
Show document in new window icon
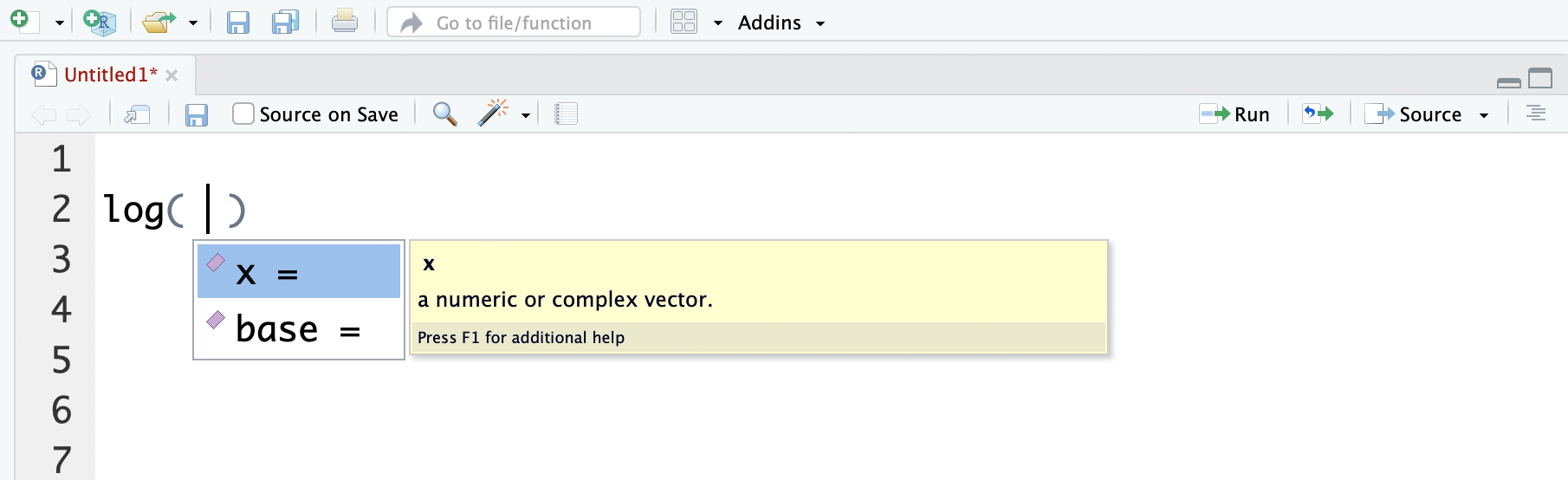tap(137, 114)
